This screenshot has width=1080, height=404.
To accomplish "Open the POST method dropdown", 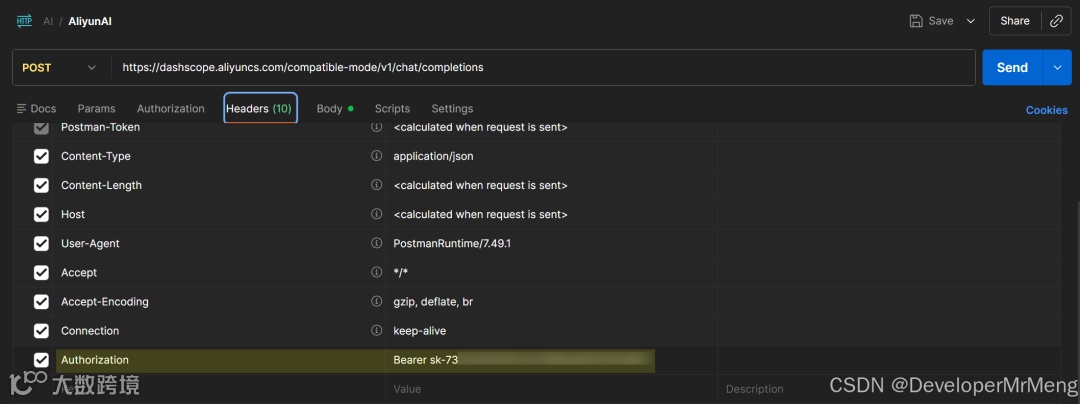I will (61, 68).
